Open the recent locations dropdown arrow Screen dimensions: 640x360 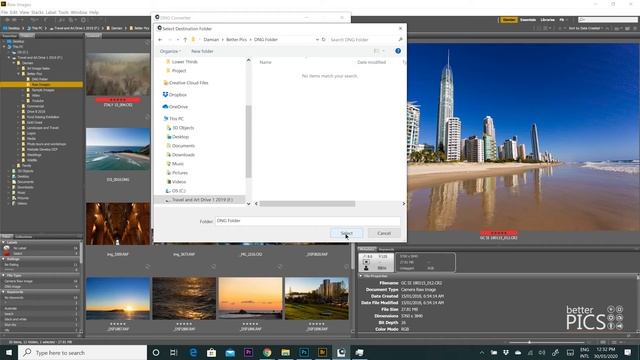tap(178, 40)
